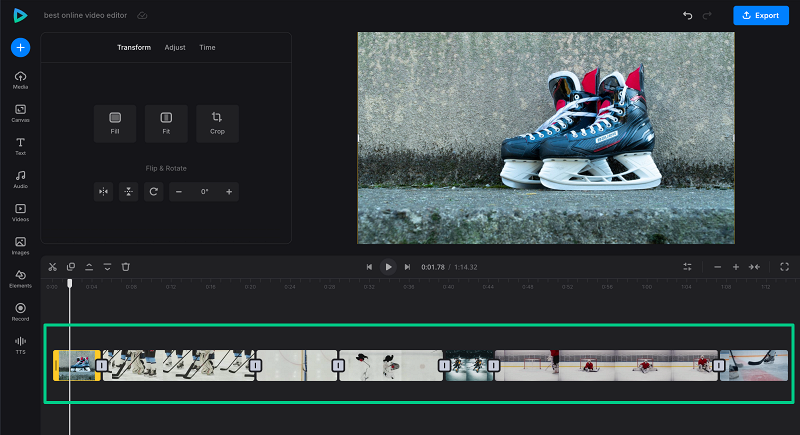Skip to the end of timeline
The height and width of the screenshot is (435, 800).
pos(407,267)
